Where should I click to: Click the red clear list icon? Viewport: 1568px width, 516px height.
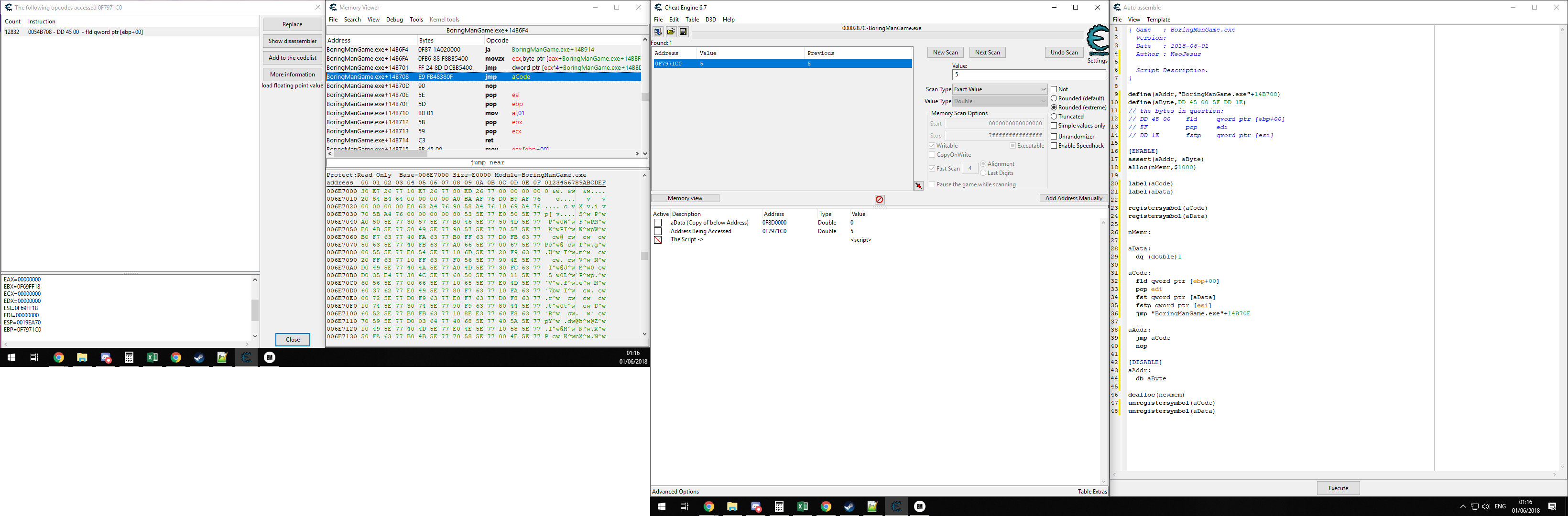point(879,200)
